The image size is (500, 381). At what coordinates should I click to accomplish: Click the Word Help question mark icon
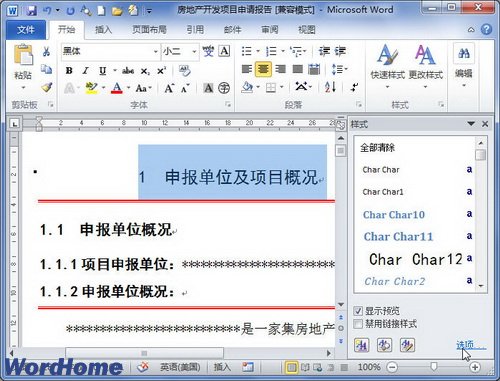[x=486, y=30]
